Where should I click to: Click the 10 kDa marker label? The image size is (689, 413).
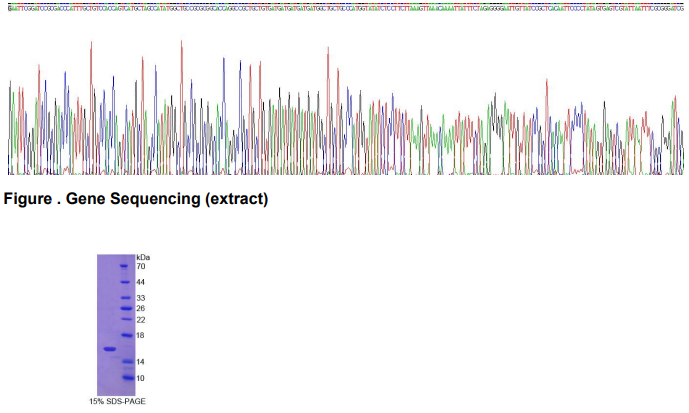(141, 378)
